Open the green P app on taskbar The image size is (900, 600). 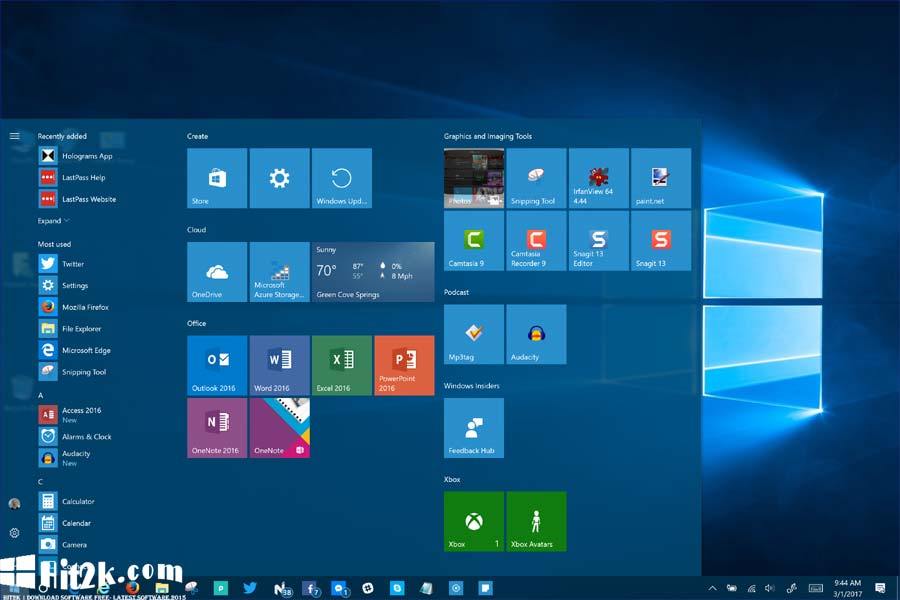coord(220,587)
